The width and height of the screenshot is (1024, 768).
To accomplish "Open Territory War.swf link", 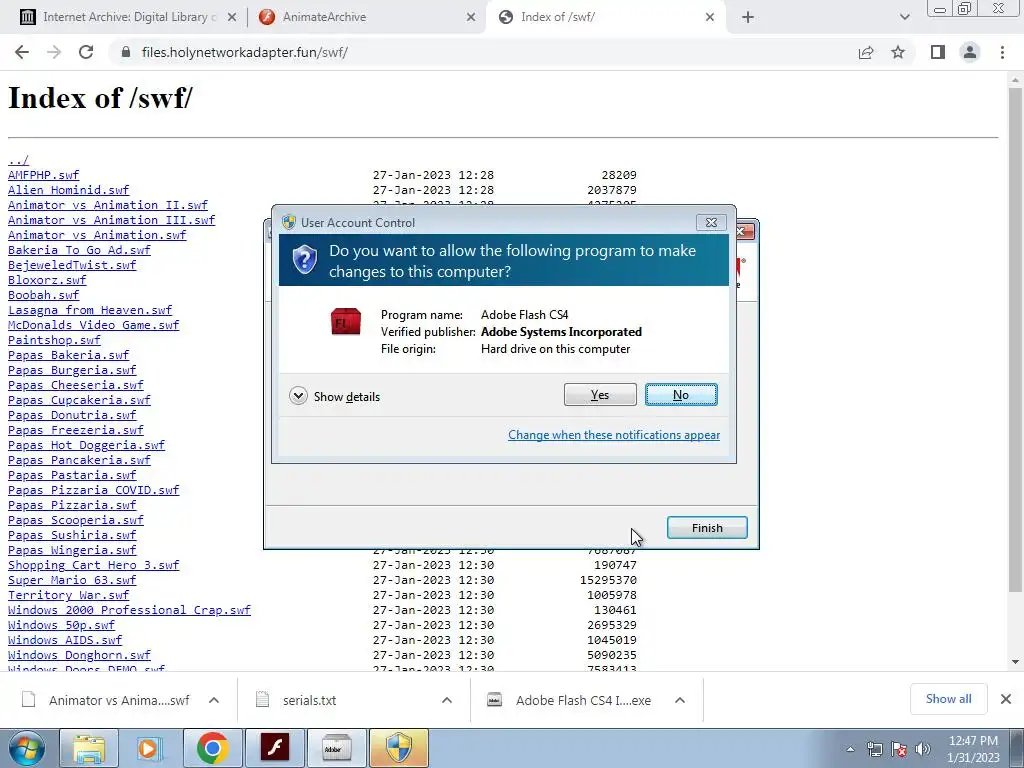I will click(69, 596).
